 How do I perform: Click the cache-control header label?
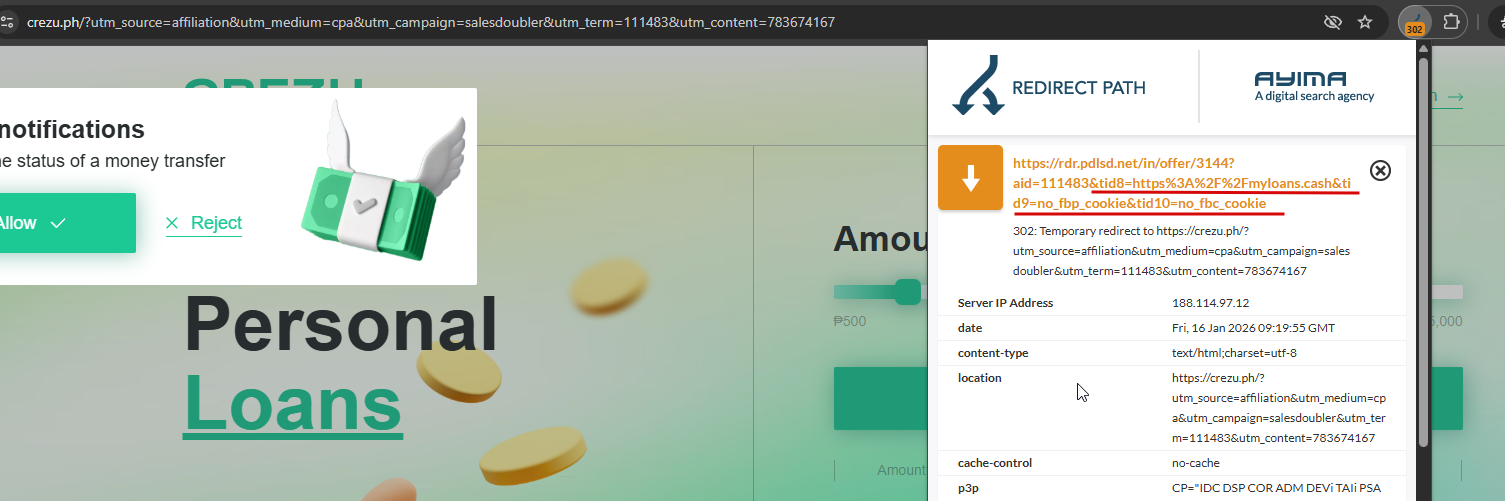tap(995, 463)
